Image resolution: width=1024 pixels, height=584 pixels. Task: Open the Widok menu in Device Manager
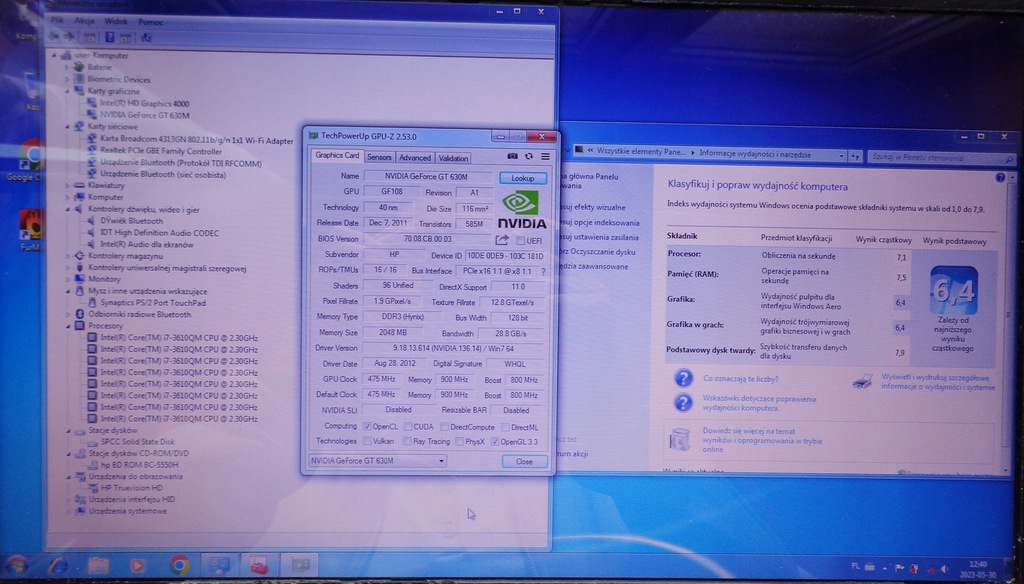coord(116,22)
